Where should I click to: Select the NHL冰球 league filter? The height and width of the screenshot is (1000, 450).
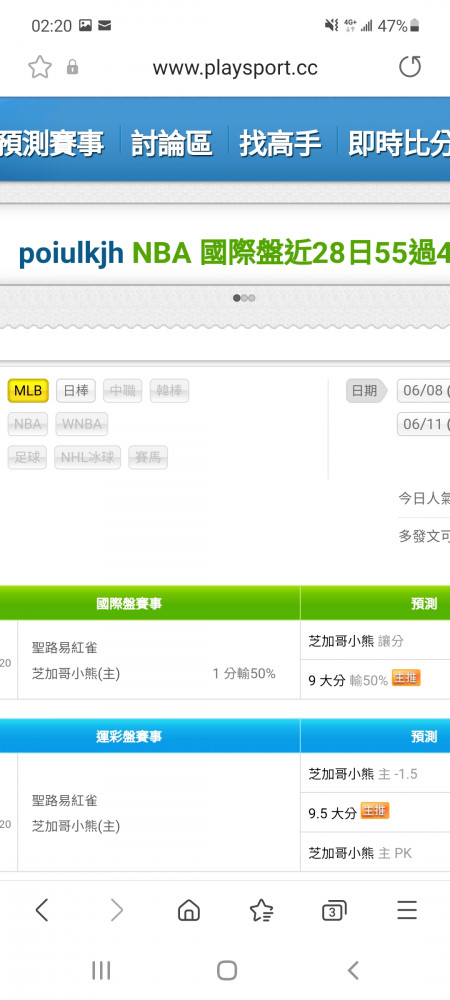coord(87,457)
